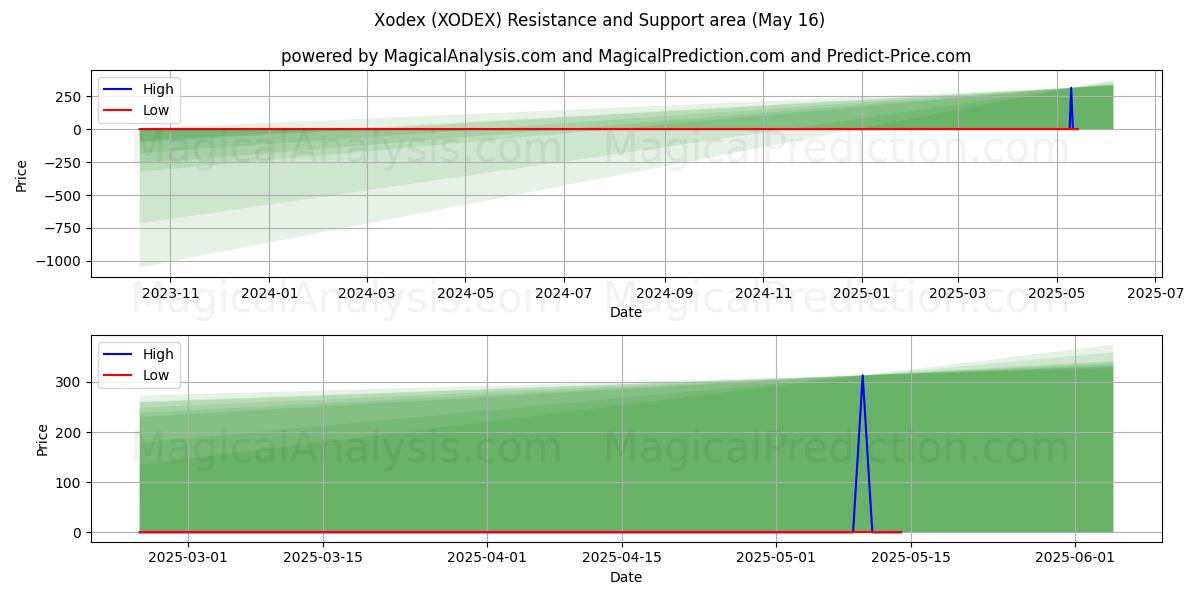
Task: Click the blue High line sample in the top legend
Action: tap(119, 89)
